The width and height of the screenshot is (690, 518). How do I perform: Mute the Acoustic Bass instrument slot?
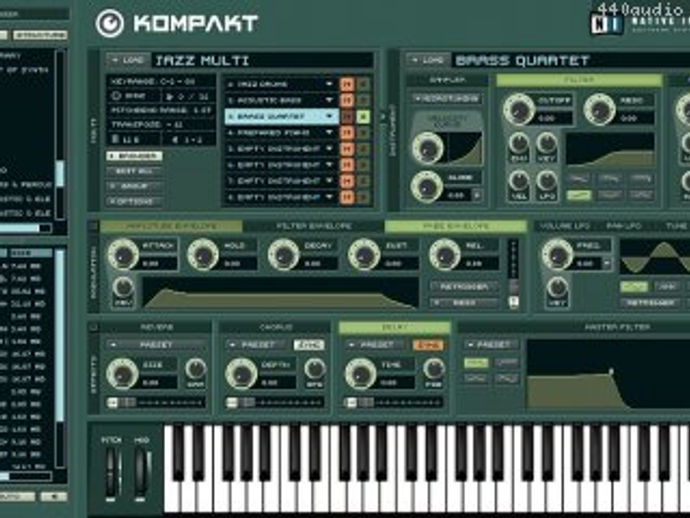pos(347,100)
